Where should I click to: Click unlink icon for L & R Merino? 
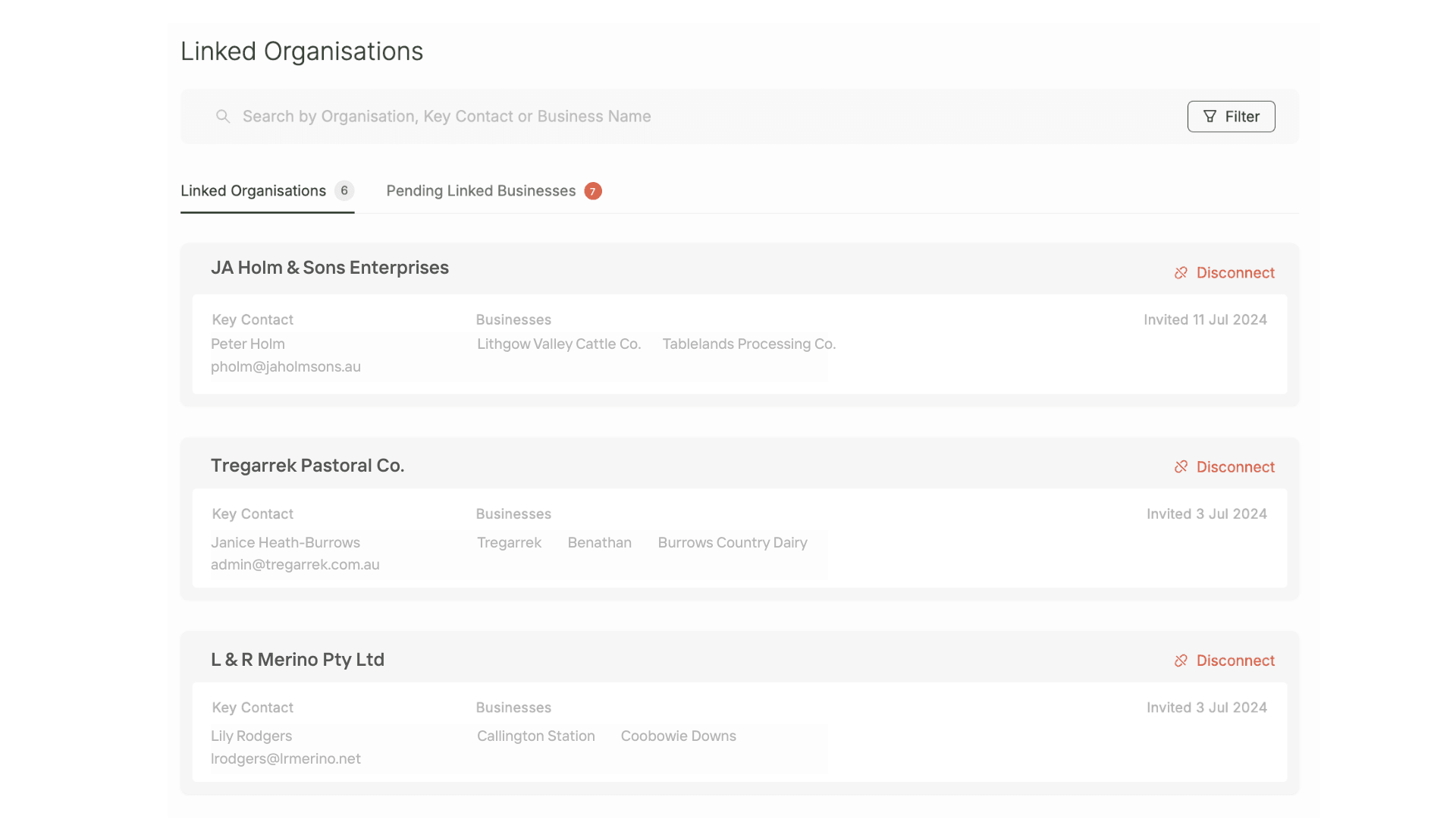[1181, 661]
